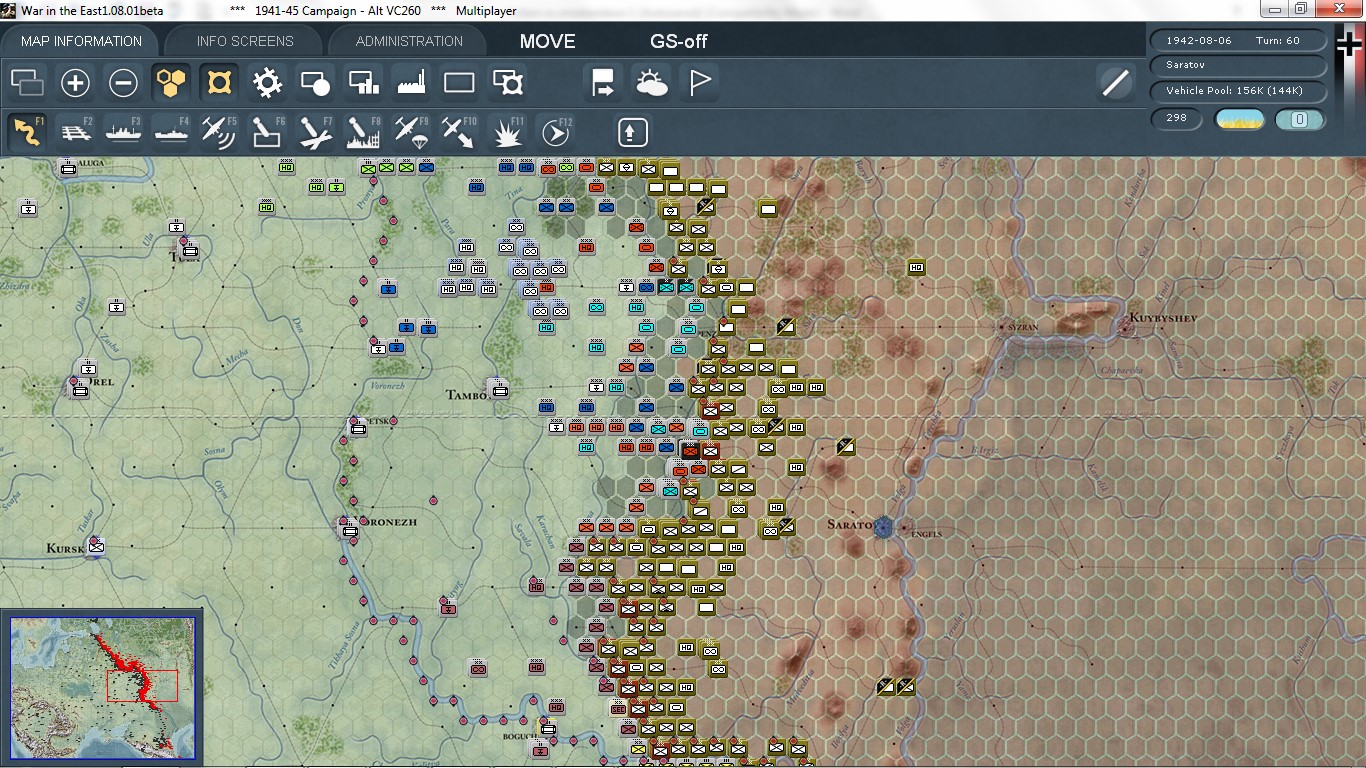Screen dimensions: 1366x768
Task: Click the MOVE mode label
Action: click(x=547, y=42)
